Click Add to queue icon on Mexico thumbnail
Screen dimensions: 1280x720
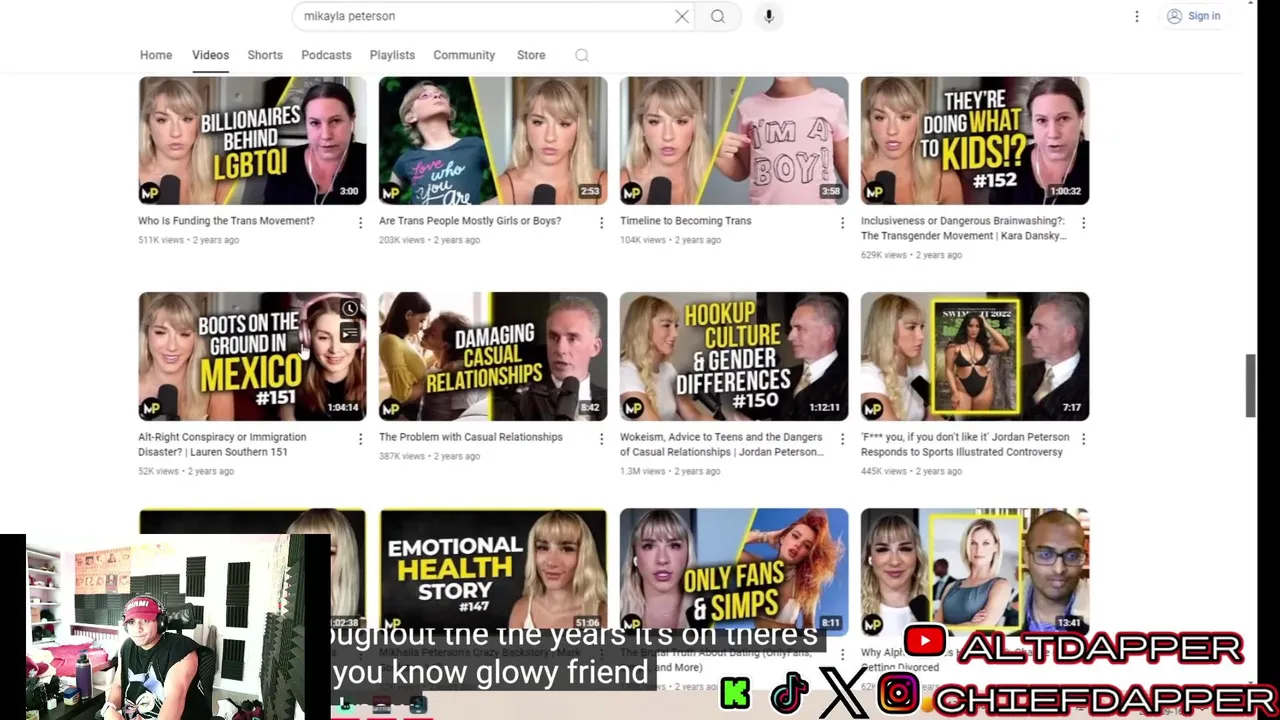(349, 333)
